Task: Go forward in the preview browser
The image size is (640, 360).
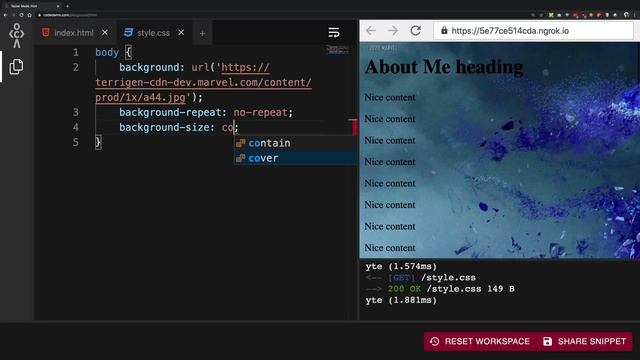Action: 393,31
